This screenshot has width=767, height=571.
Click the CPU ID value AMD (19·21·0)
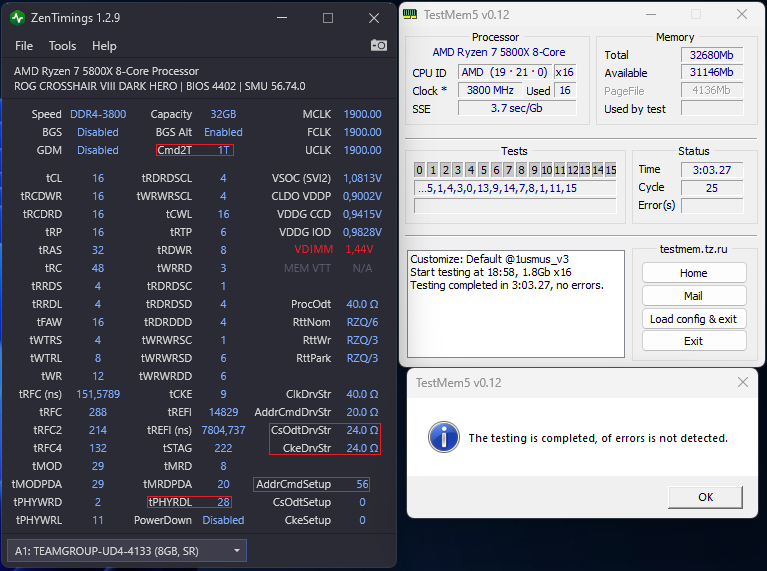(505, 72)
